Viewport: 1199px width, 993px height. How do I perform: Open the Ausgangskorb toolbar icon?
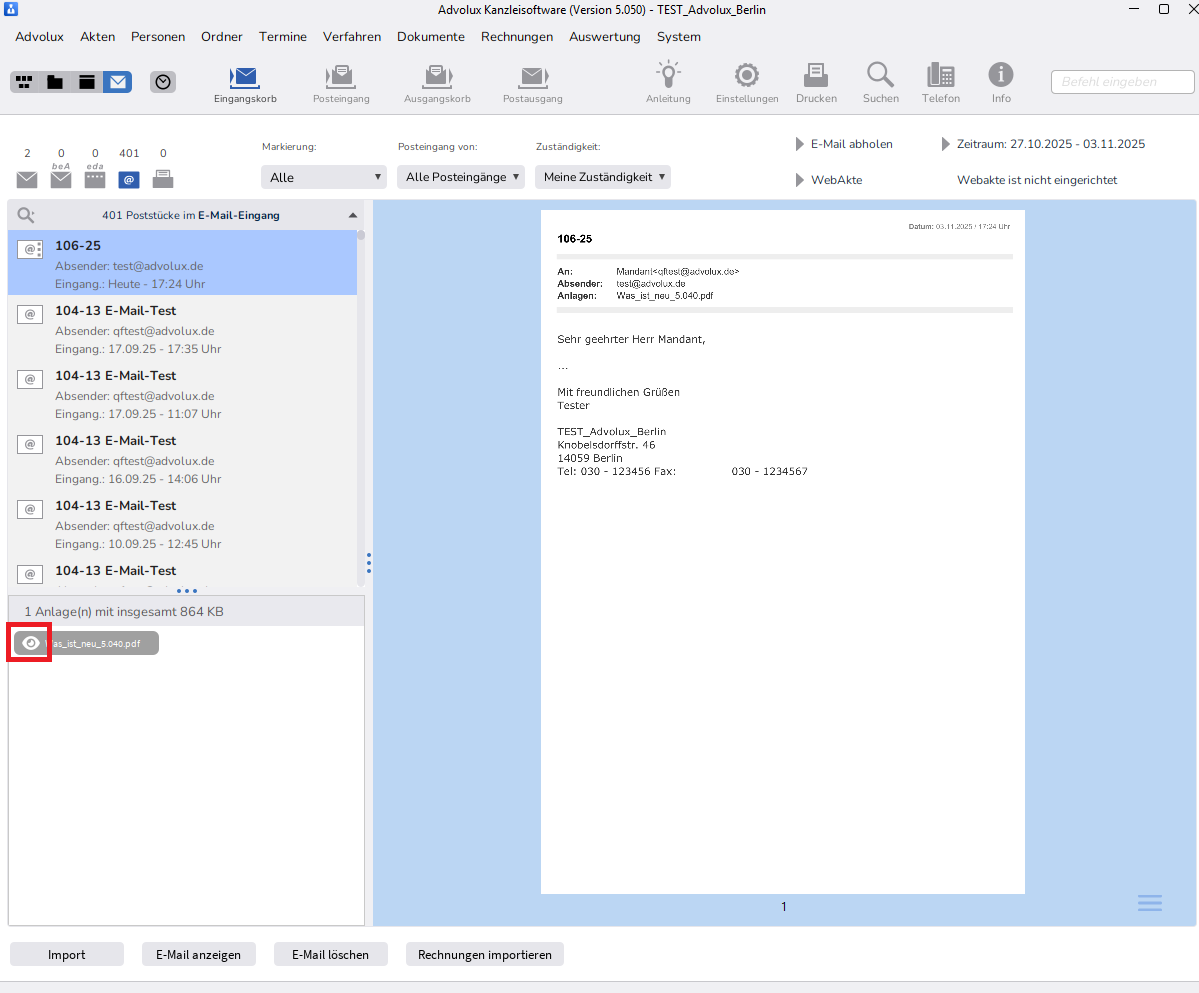tap(437, 76)
